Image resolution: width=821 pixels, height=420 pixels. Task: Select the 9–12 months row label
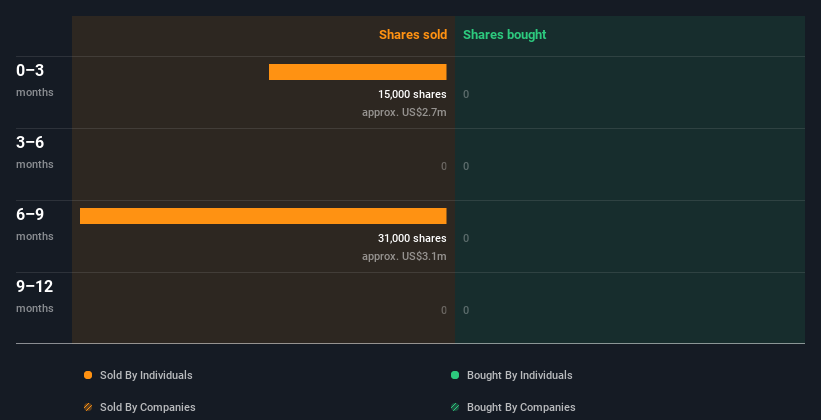pos(35,296)
